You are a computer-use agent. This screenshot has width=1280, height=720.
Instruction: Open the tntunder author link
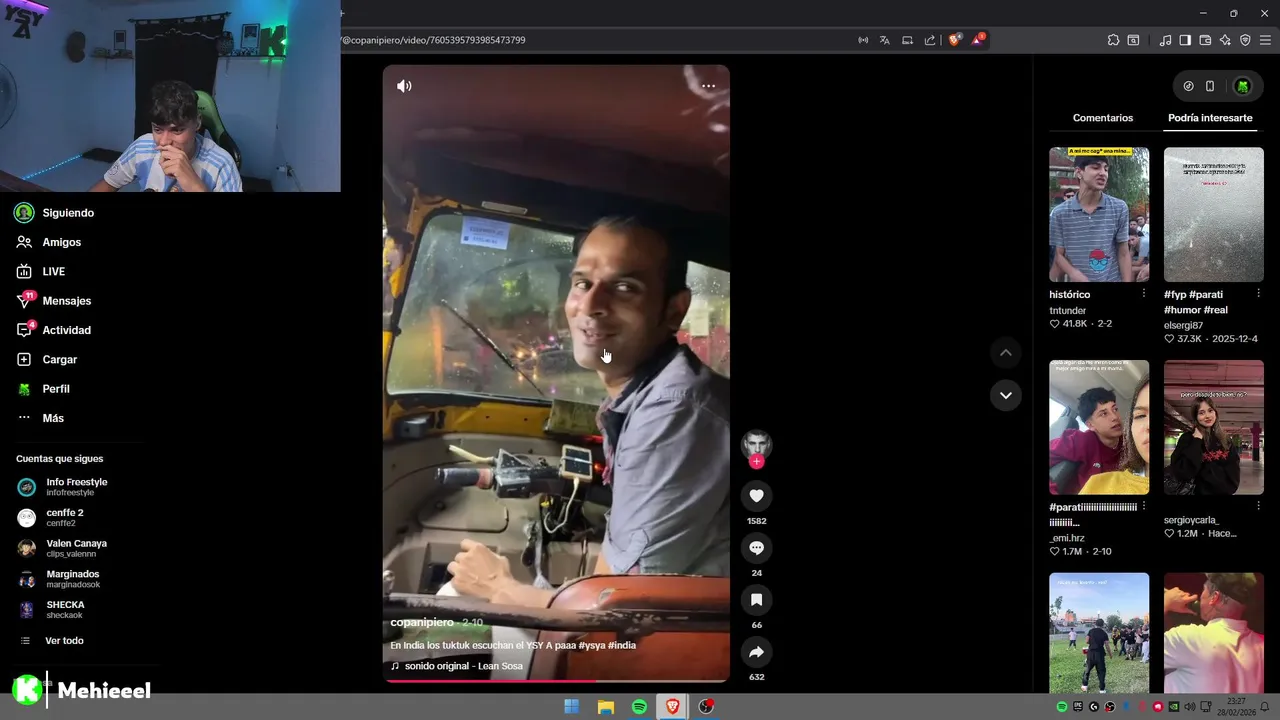[x=1068, y=310]
